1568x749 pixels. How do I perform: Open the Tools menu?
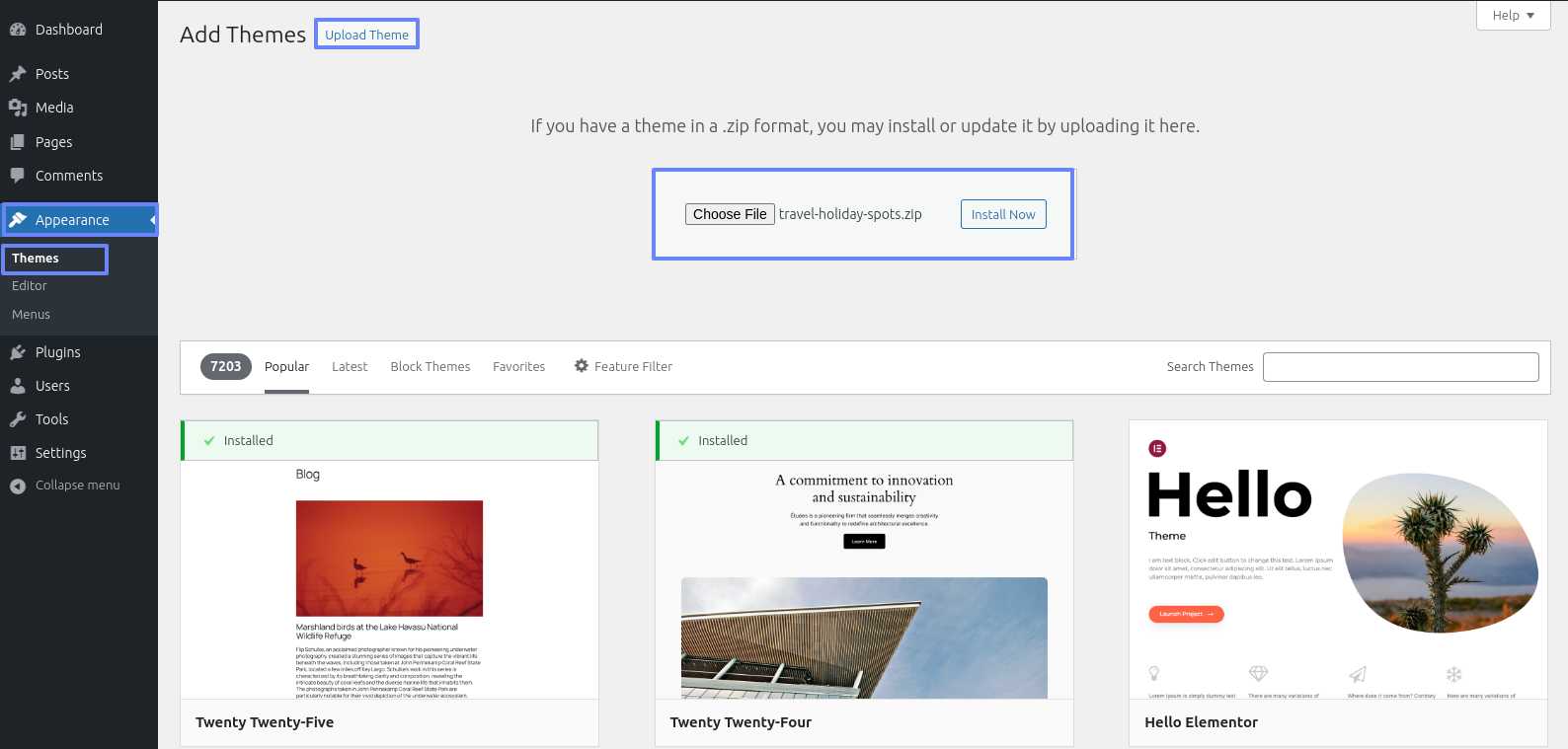click(79, 419)
